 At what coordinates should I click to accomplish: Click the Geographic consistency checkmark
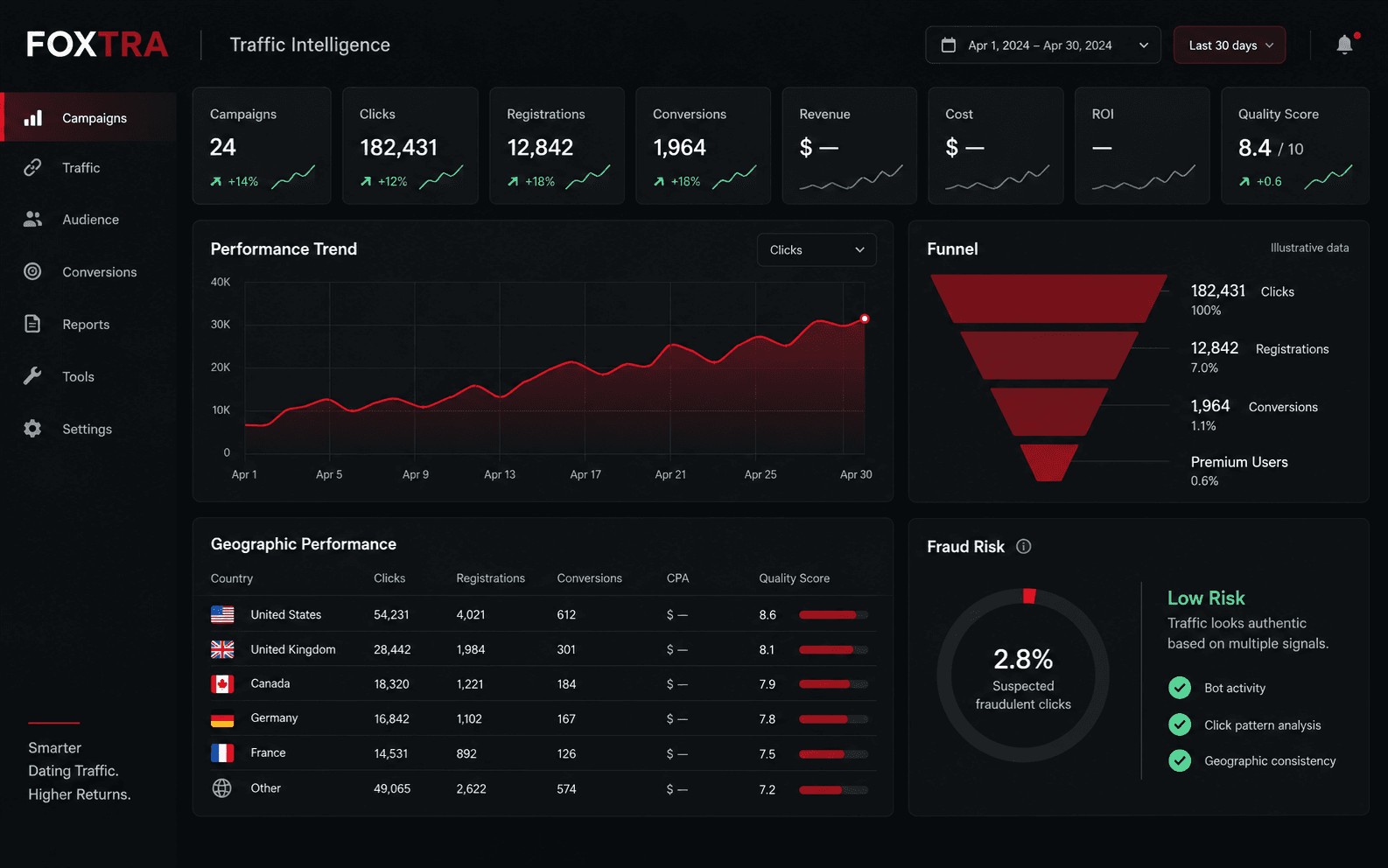(1180, 760)
